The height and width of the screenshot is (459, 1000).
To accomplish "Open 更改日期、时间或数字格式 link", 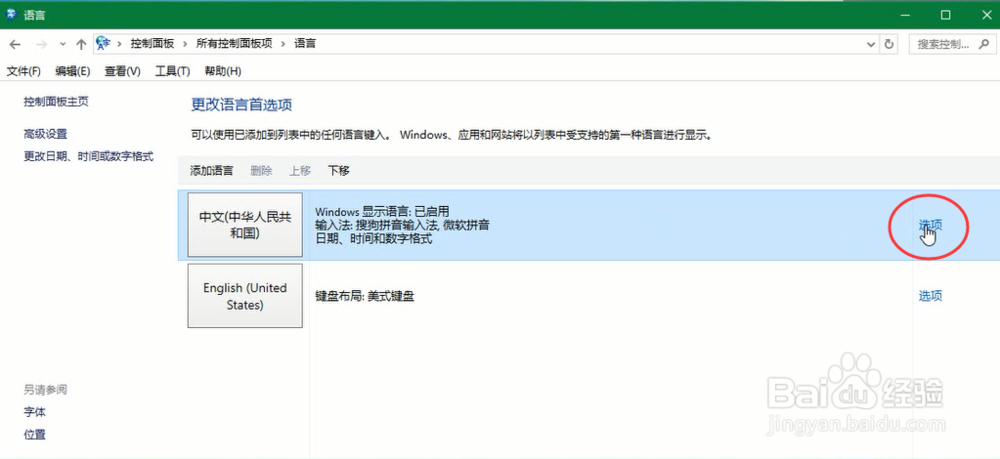I will pyautogui.click(x=89, y=156).
